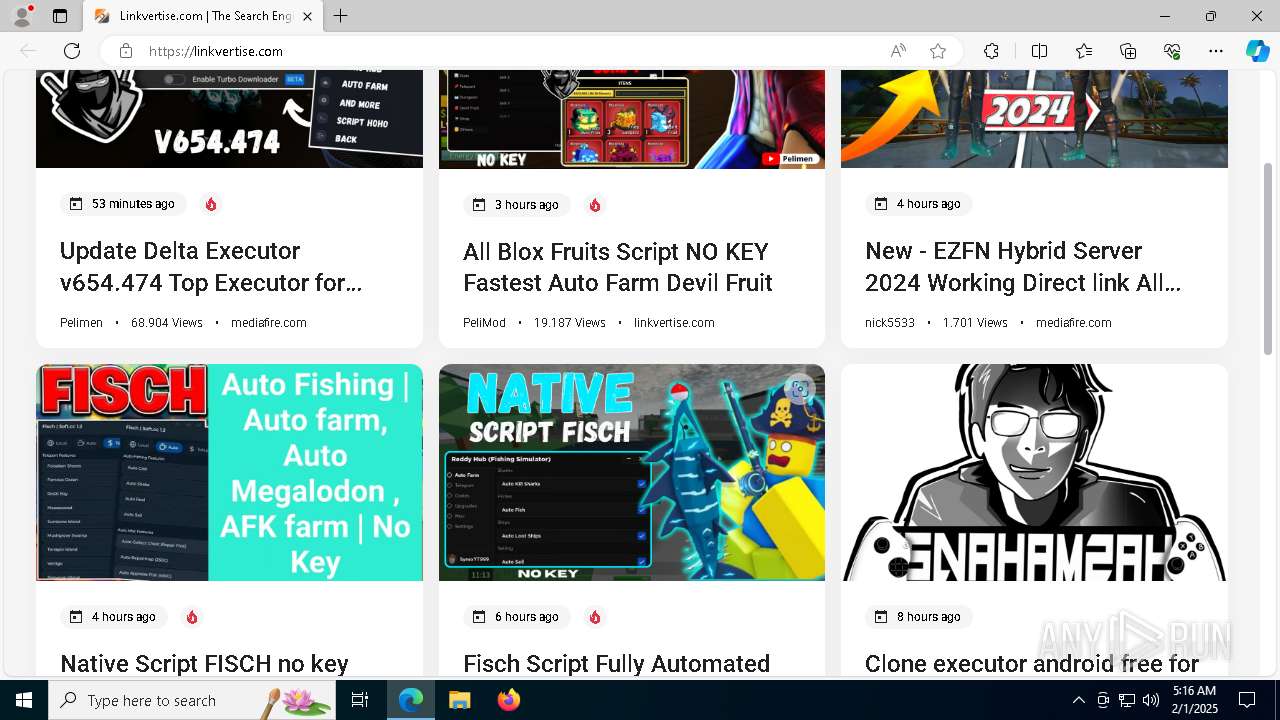The width and height of the screenshot is (1280, 720).
Task: Select the Linkvertise.com browser tab
Action: pos(203,16)
